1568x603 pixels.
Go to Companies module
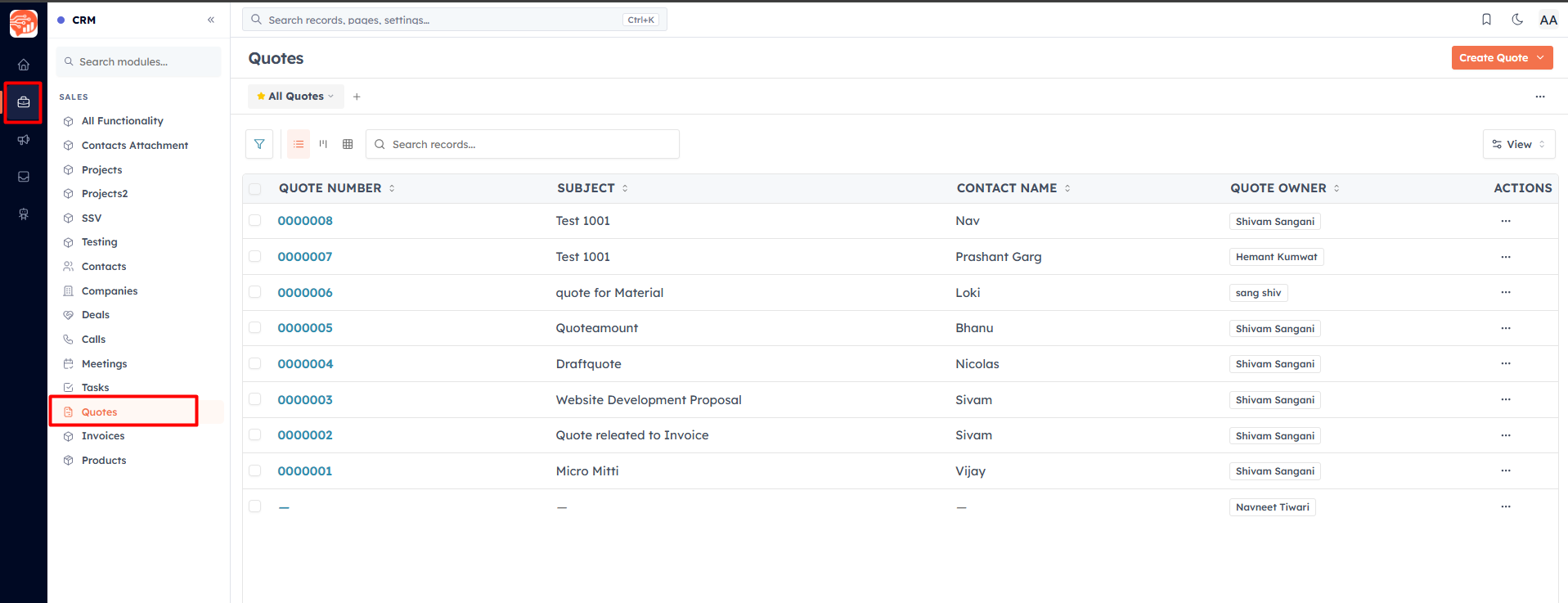pyautogui.click(x=110, y=291)
